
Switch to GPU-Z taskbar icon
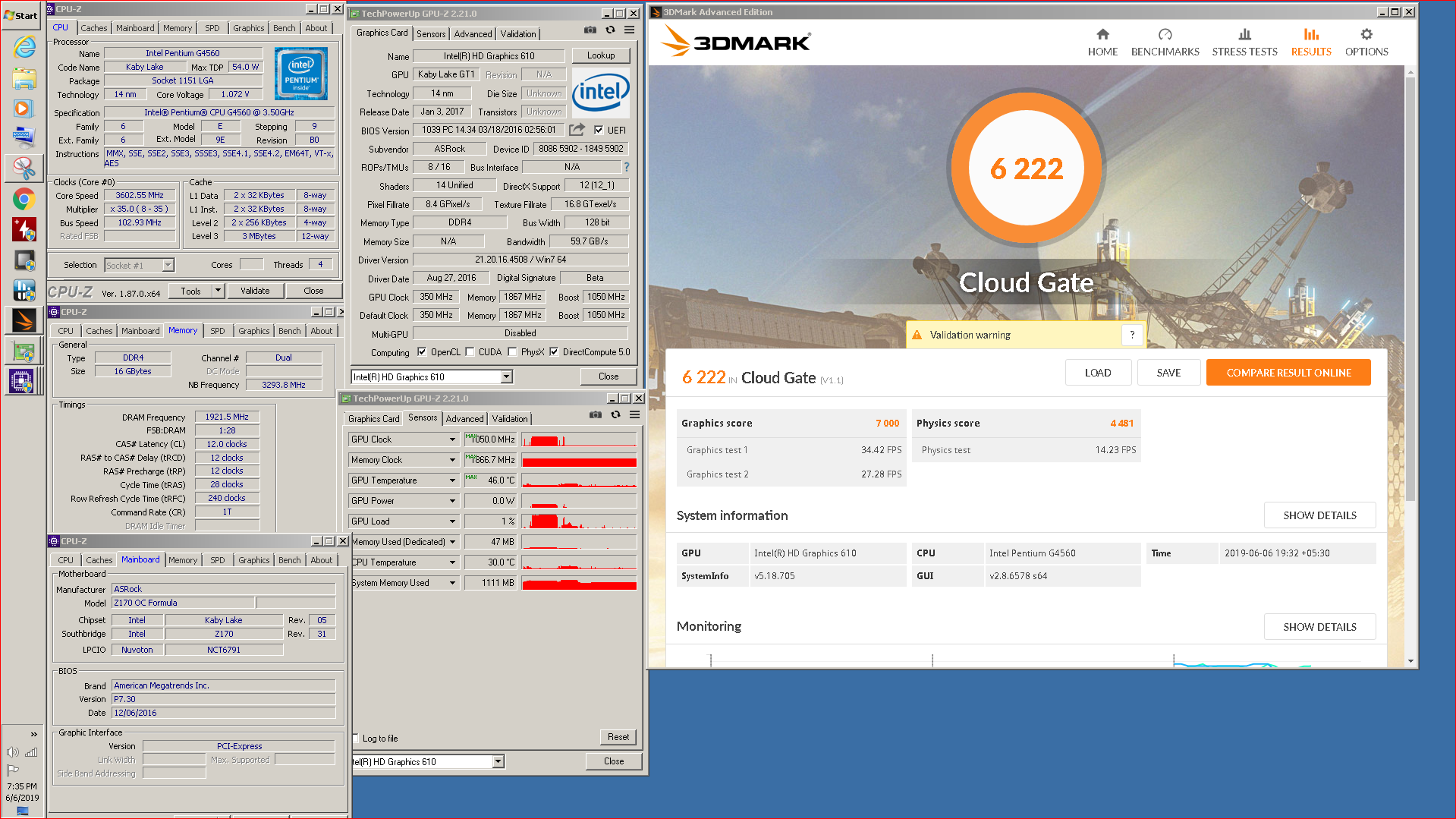tap(24, 351)
